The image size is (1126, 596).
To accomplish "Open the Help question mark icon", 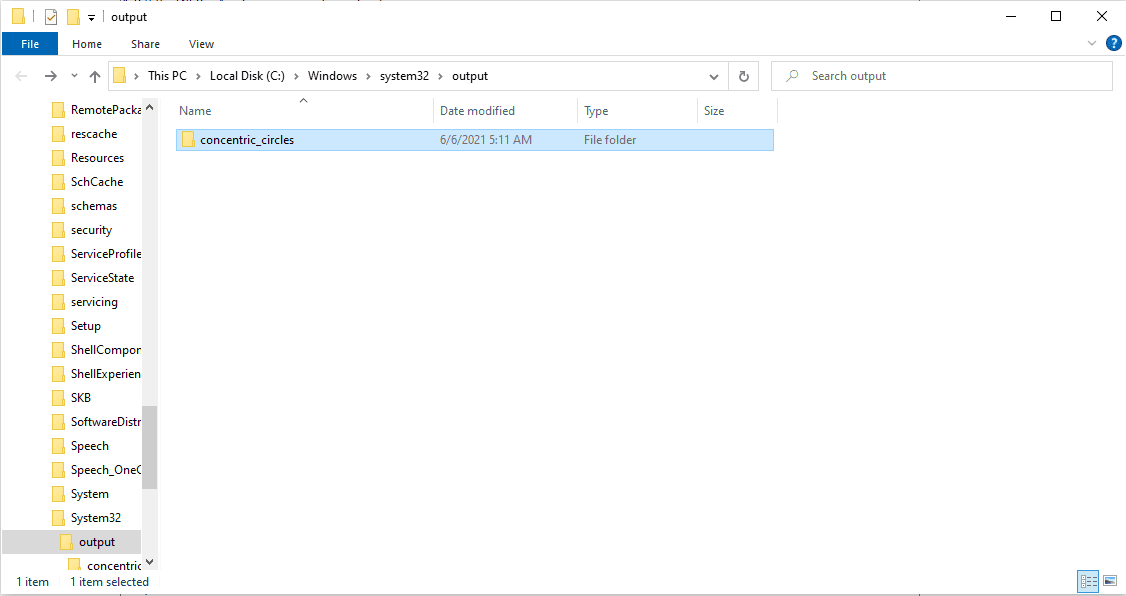I will (x=1114, y=43).
